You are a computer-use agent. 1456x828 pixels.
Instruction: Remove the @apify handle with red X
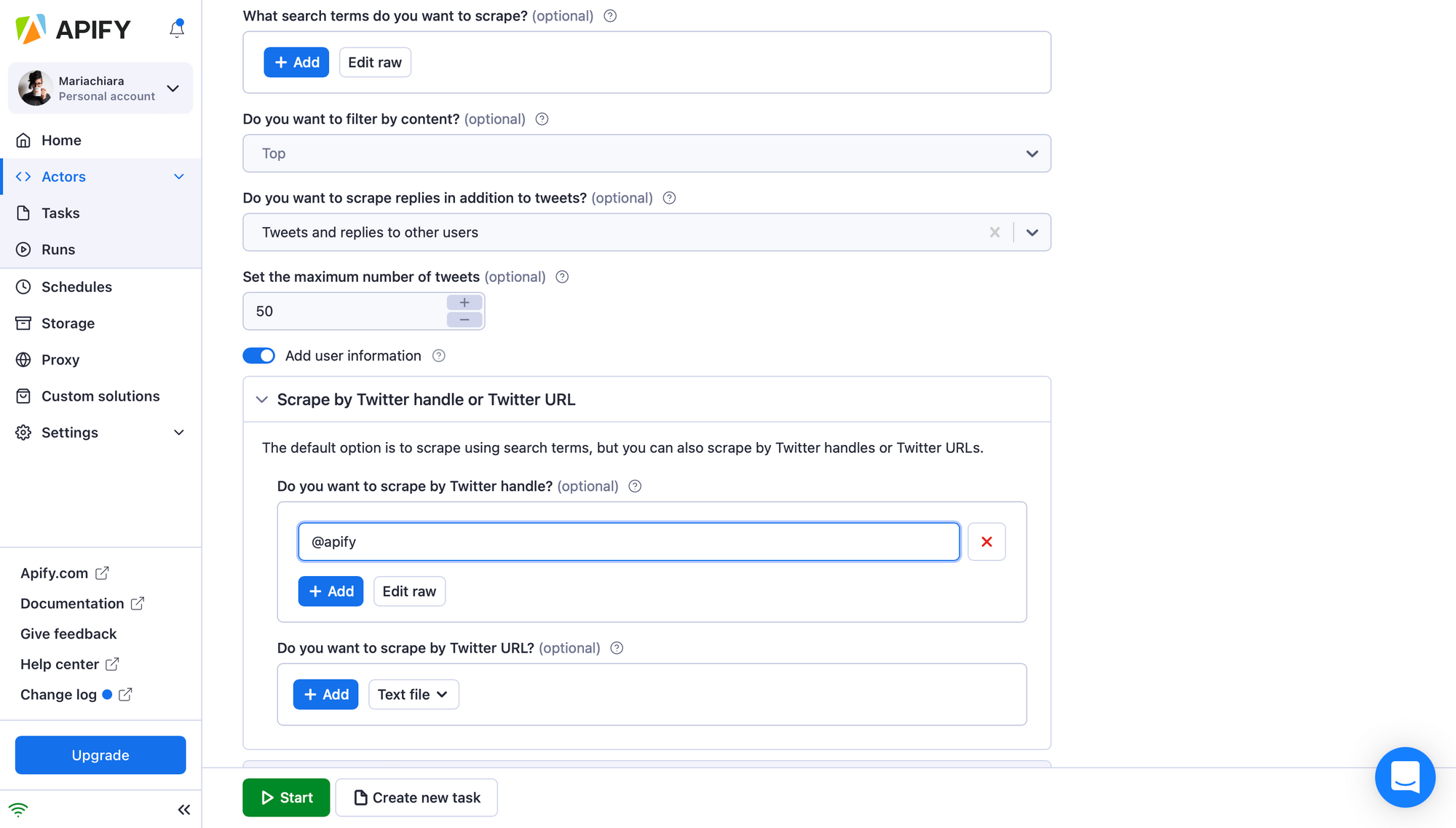(x=986, y=542)
